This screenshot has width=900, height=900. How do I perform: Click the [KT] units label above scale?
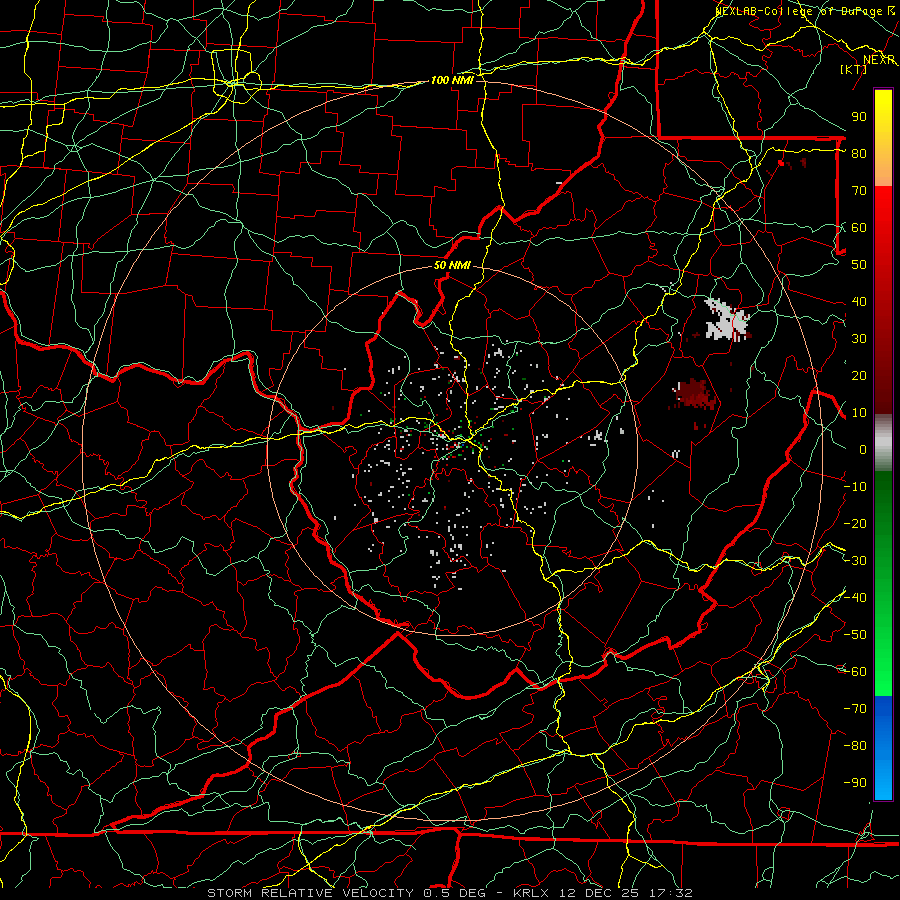pyautogui.click(x=854, y=69)
